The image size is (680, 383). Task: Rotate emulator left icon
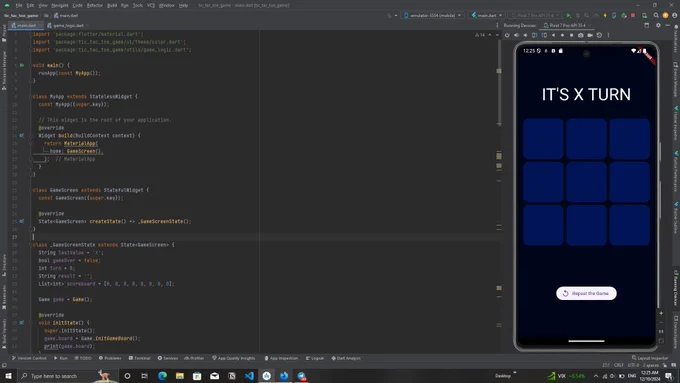[x=534, y=35]
